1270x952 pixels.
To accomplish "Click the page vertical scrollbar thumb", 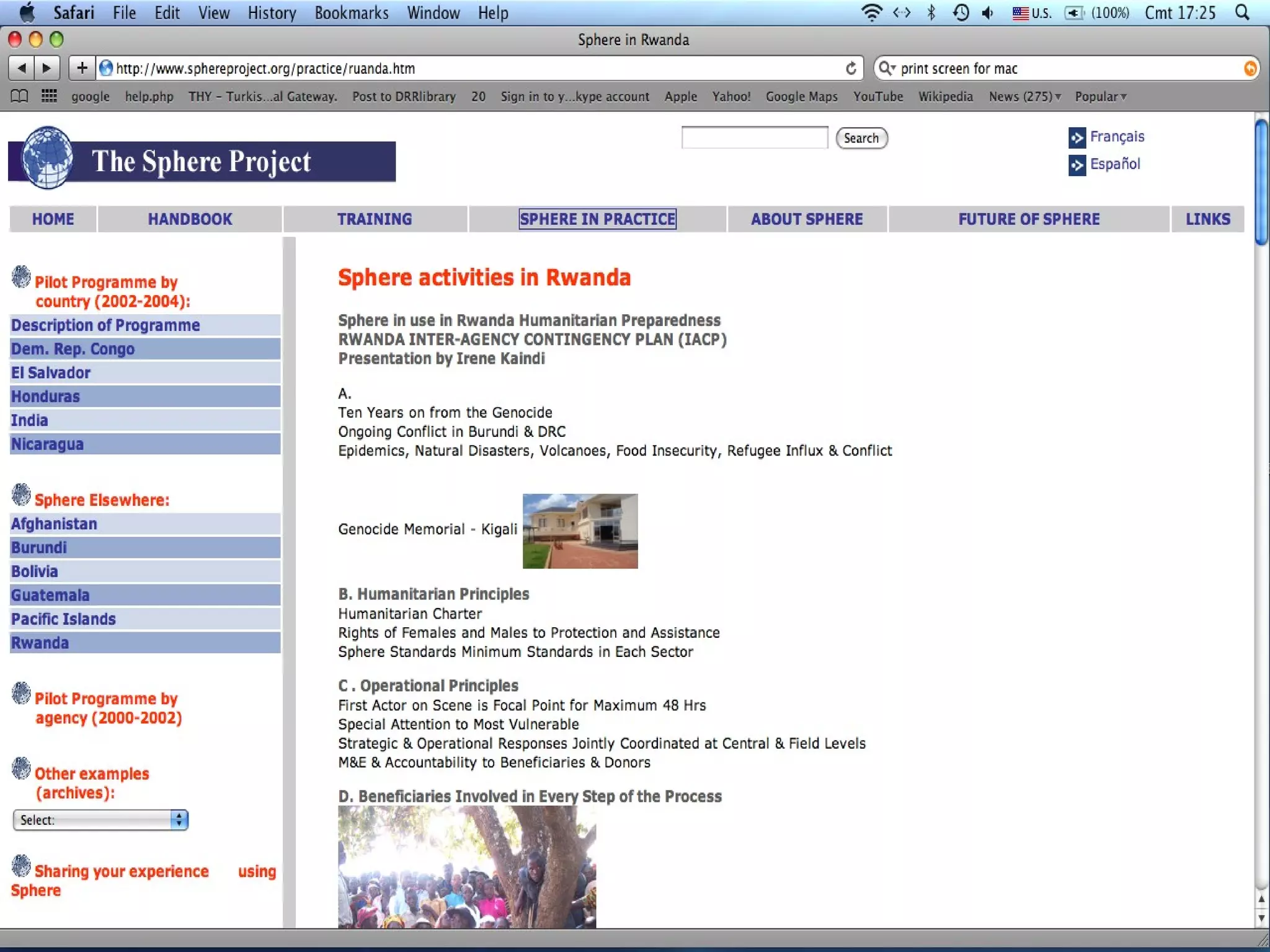I will click(x=1261, y=183).
